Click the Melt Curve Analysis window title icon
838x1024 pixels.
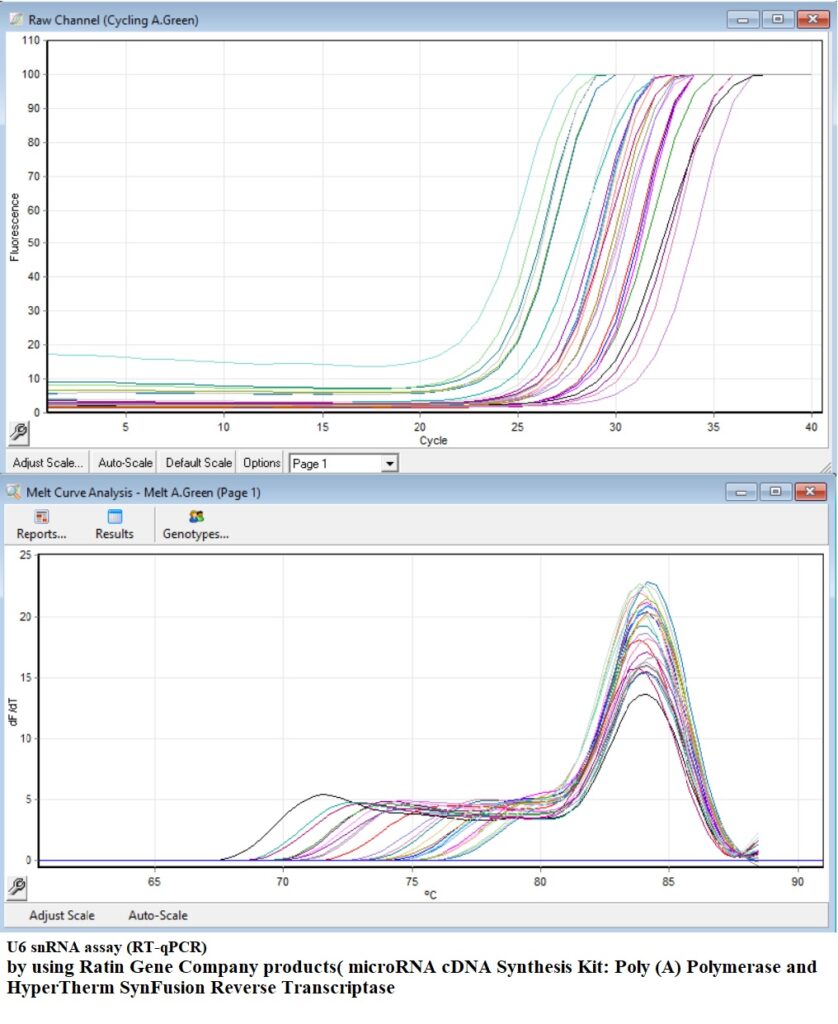[15, 492]
